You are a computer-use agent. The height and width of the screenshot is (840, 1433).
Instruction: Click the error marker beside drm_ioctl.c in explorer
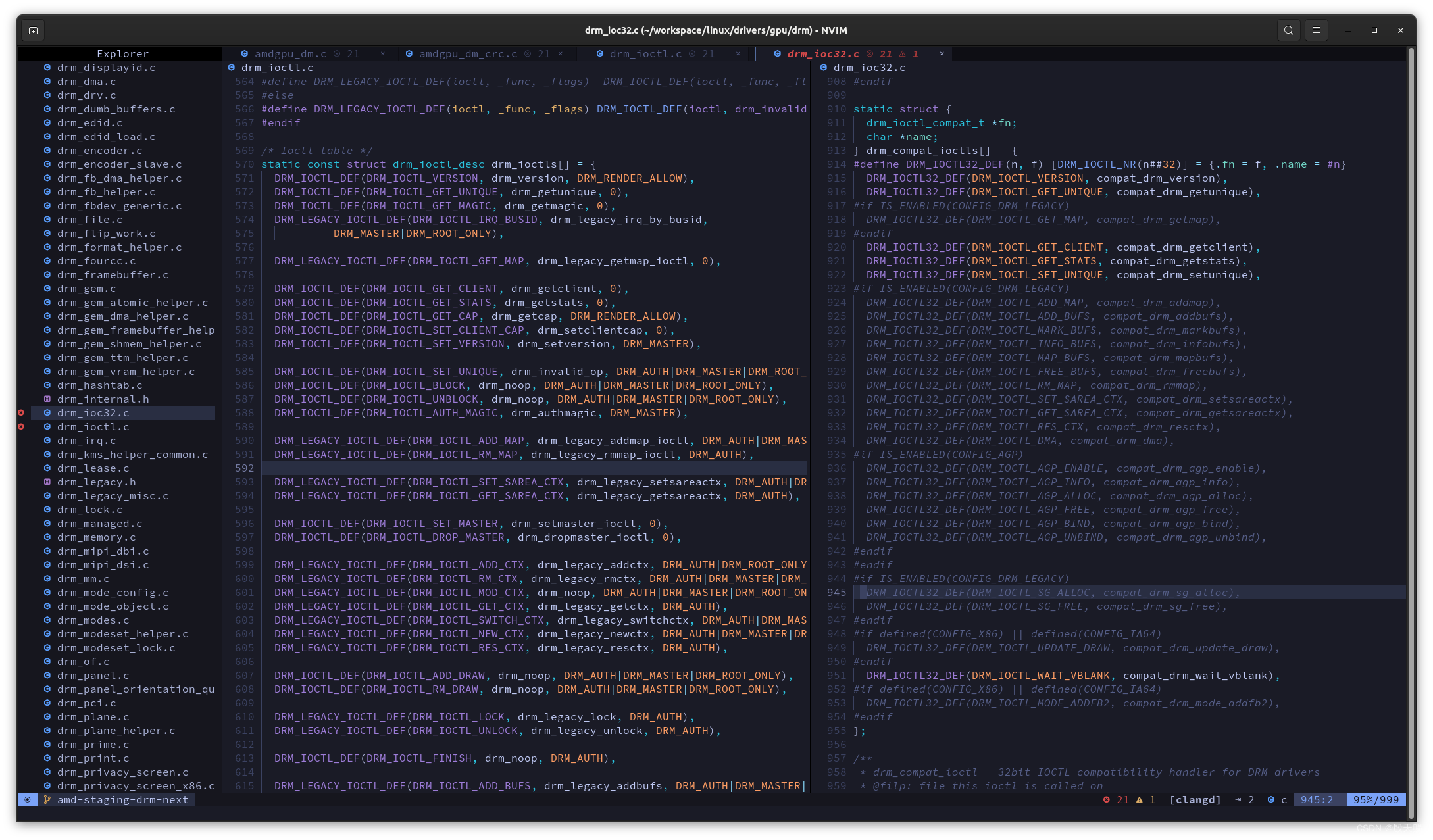pos(21,427)
